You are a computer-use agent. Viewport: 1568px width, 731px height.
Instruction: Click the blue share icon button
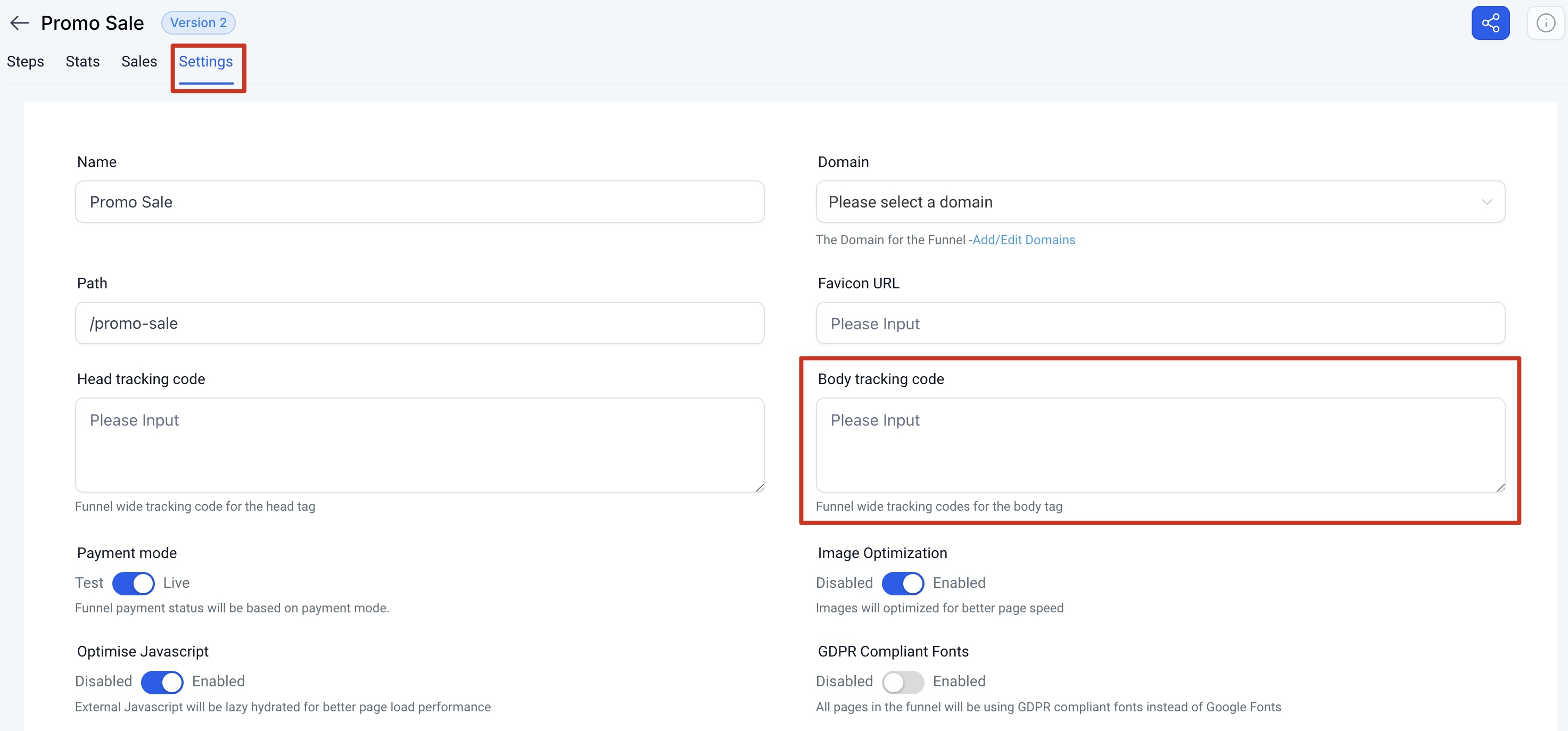coord(1489,23)
